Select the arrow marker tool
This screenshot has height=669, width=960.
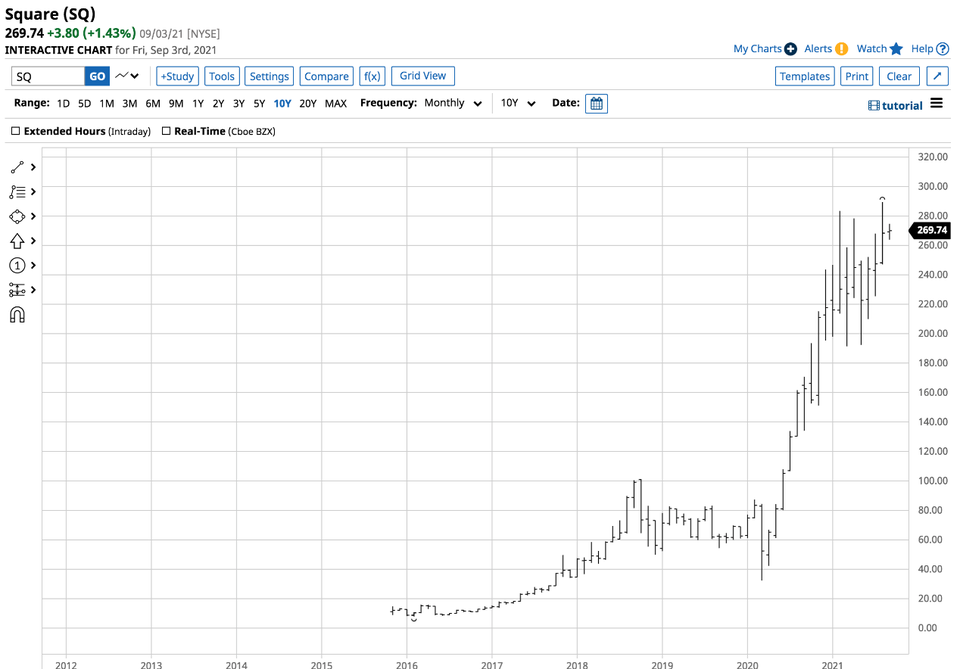tap(17, 241)
